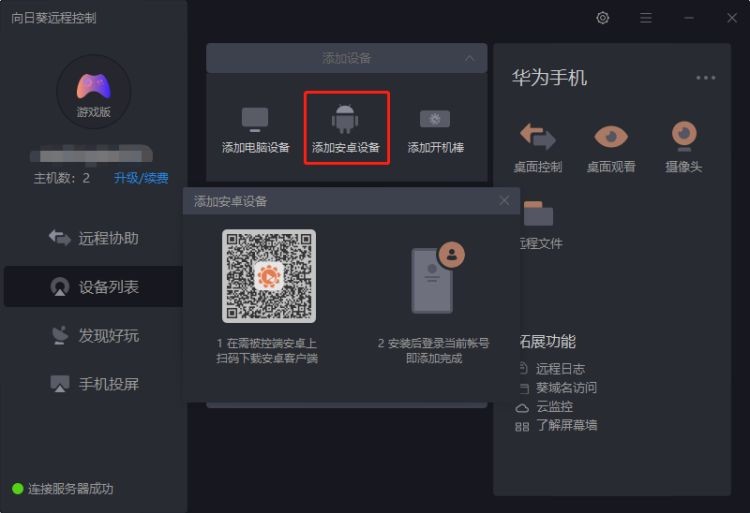Open the hamburger menu in title bar
Viewport: 750px width, 513px height.
point(646,18)
